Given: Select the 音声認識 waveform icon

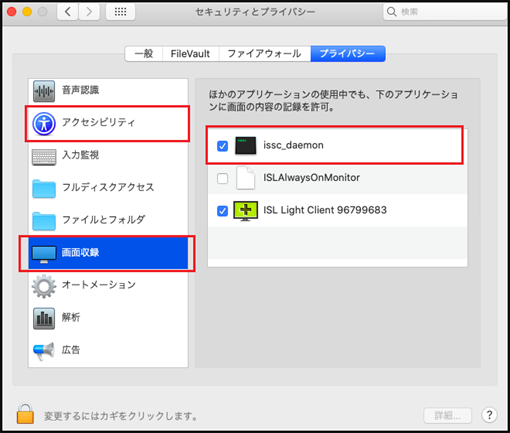Looking at the screenshot, I should pyautogui.click(x=44, y=91).
